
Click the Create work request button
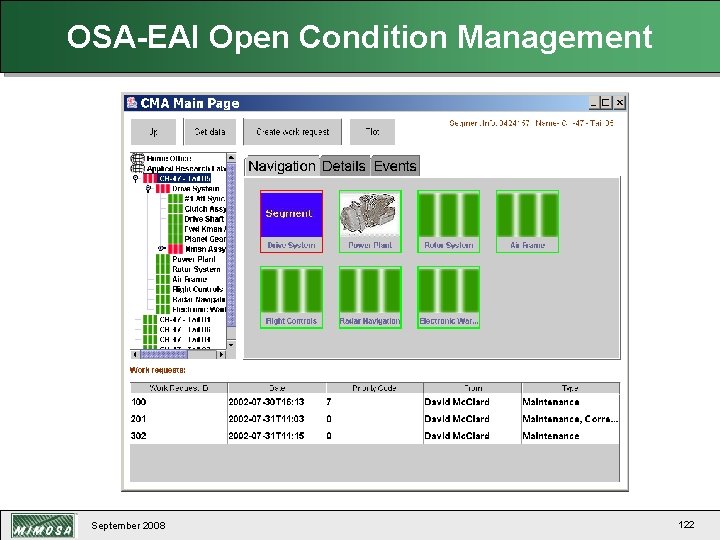click(x=292, y=132)
